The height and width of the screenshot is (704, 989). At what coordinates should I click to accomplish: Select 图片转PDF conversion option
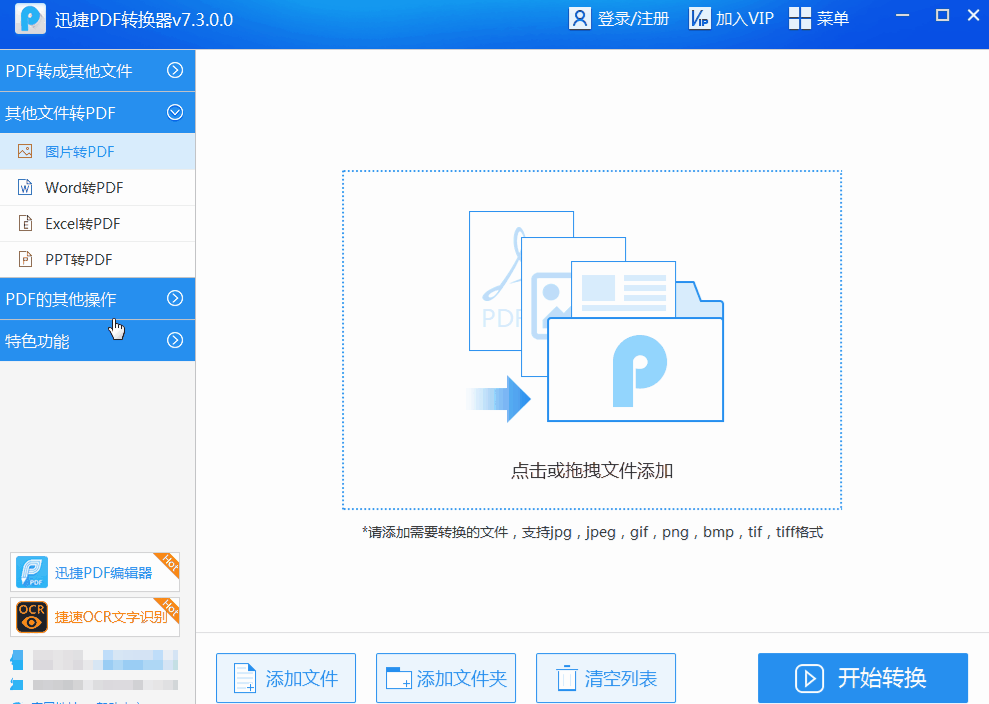[98, 151]
